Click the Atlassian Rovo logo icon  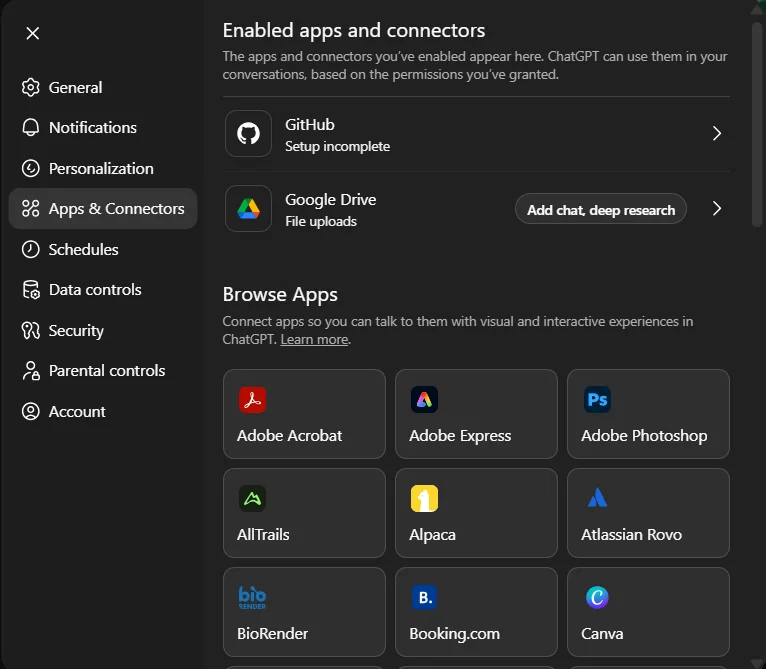[597, 498]
